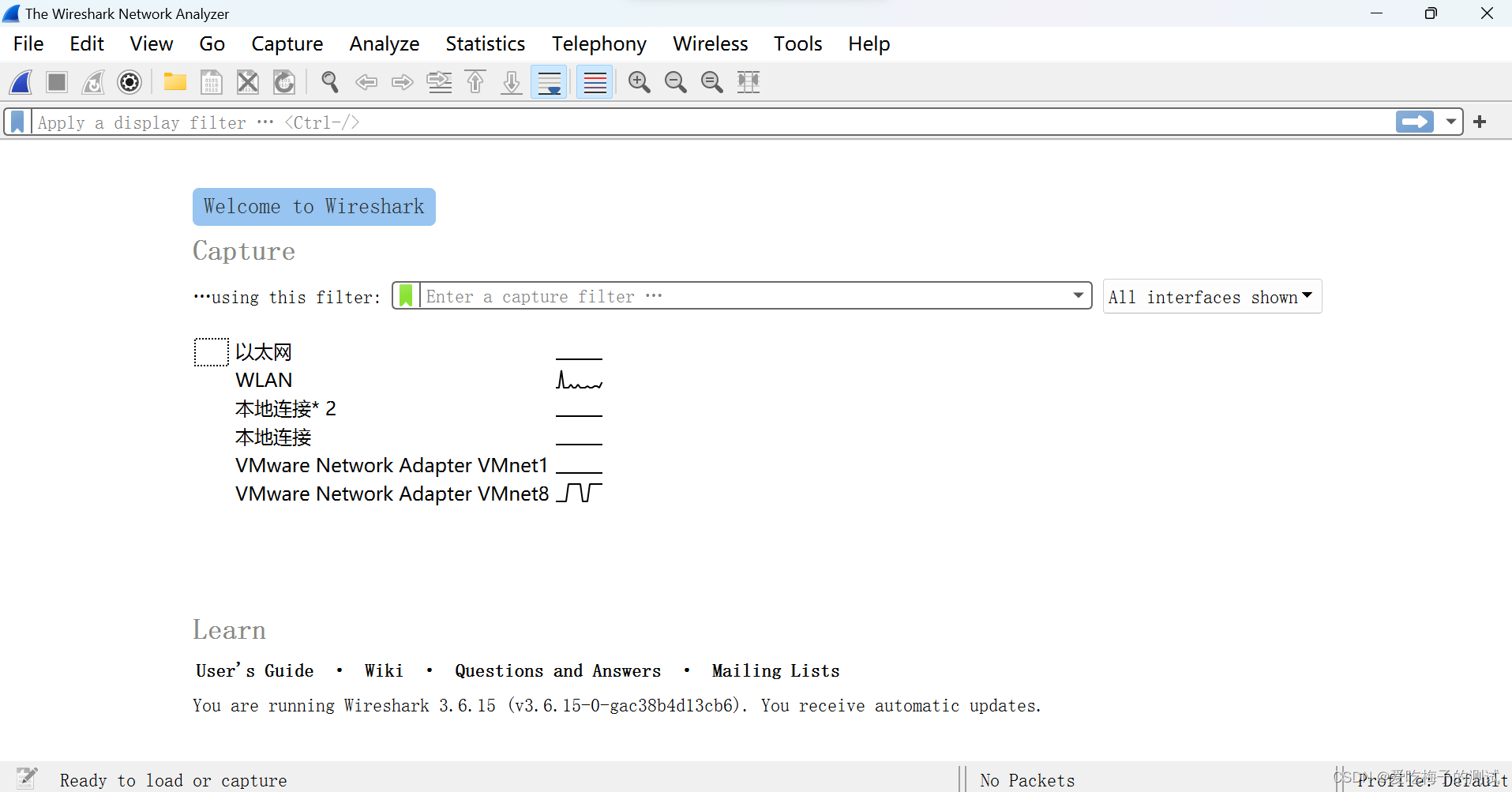Open the Wiki link
The image size is (1512, 792).
pyautogui.click(x=384, y=670)
